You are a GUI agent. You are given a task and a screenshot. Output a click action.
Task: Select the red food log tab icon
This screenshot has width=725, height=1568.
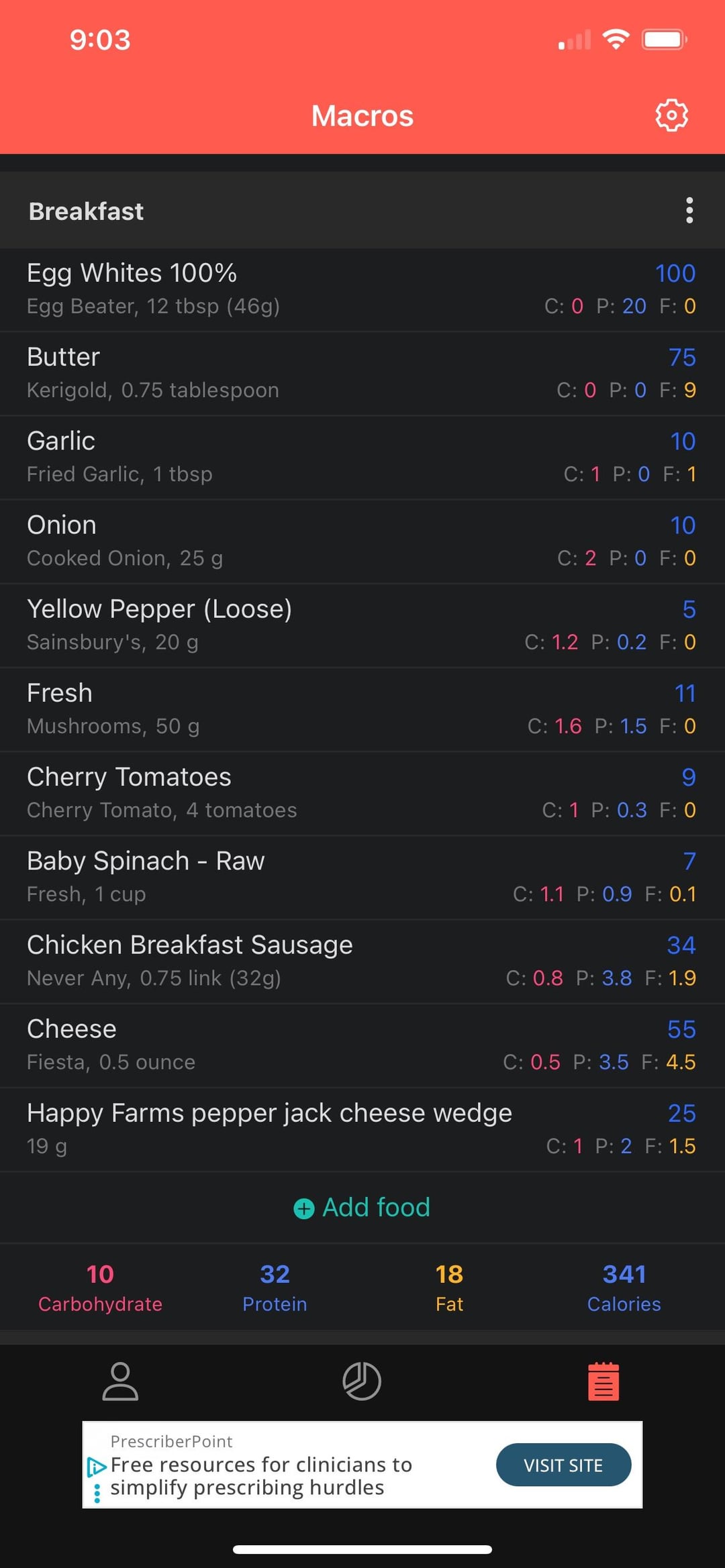pos(603,1381)
